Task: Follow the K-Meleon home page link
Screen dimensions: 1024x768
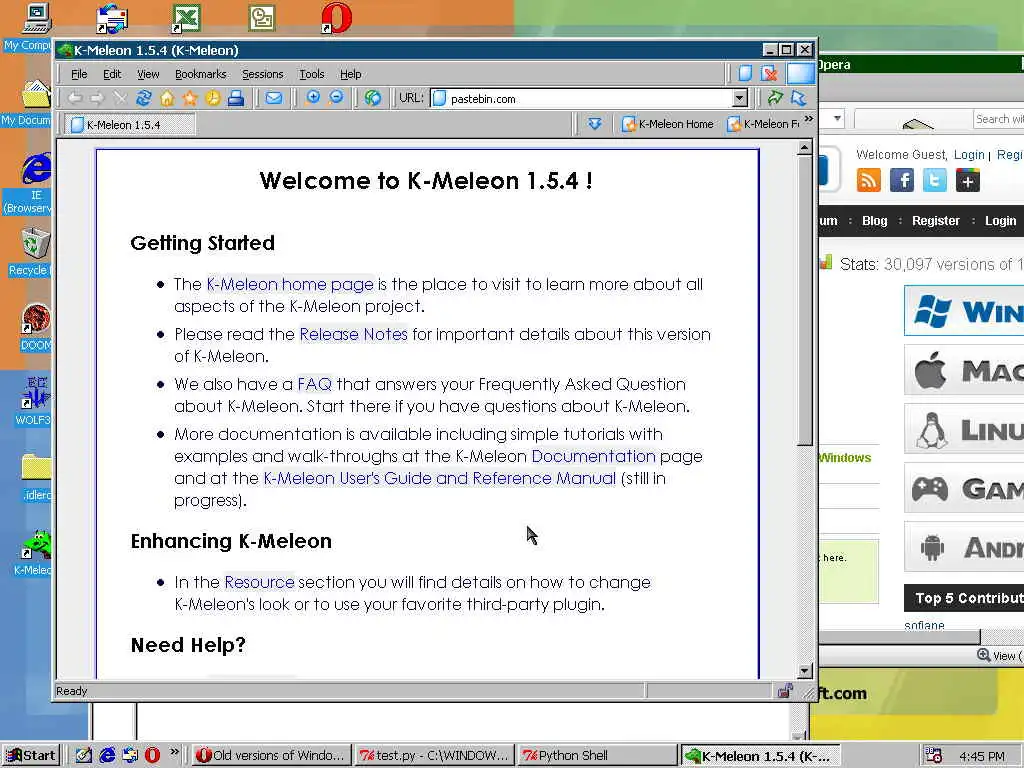Action: pos(290,284)
